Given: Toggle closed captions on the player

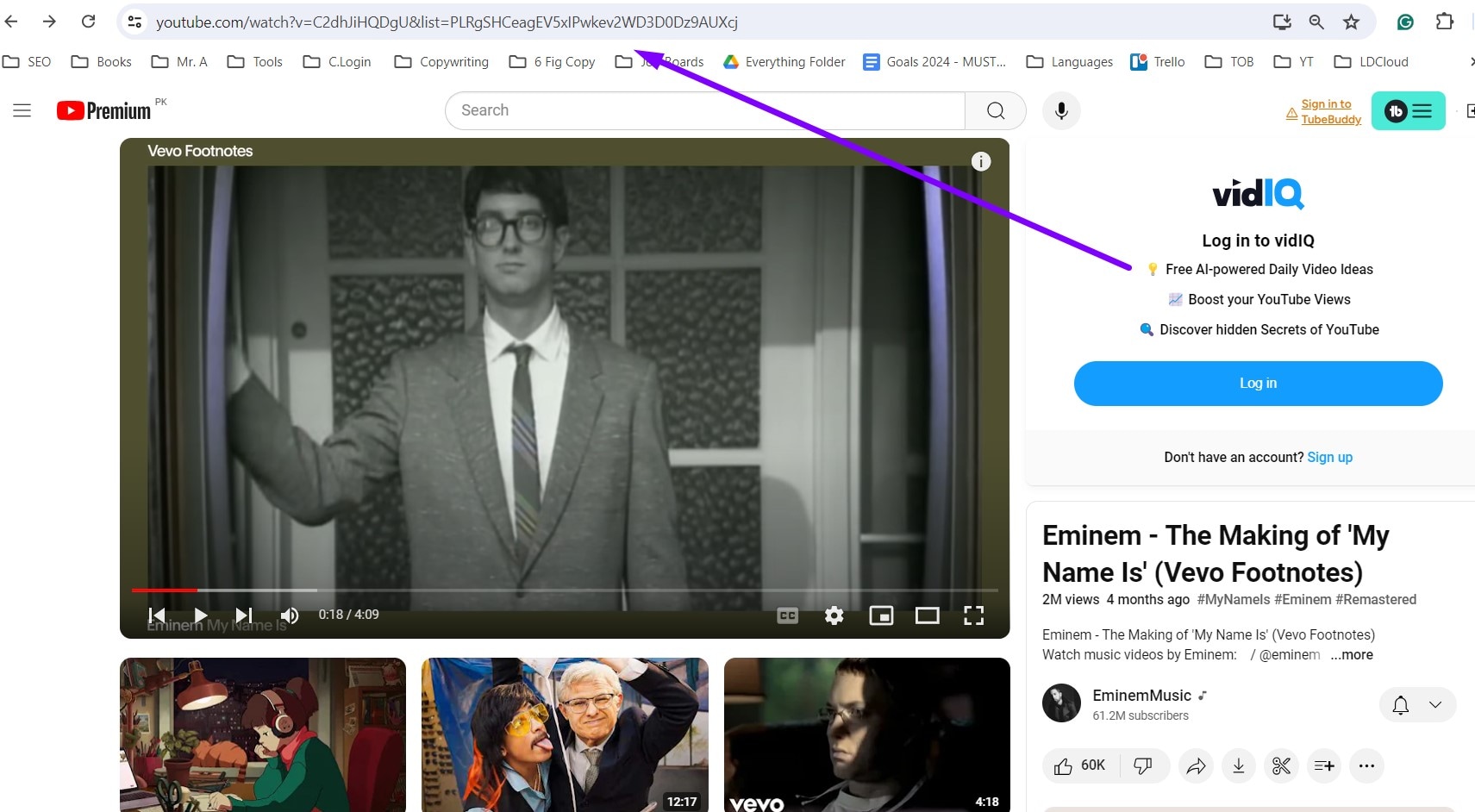Looking at the screenshot, I should [787, 615].
